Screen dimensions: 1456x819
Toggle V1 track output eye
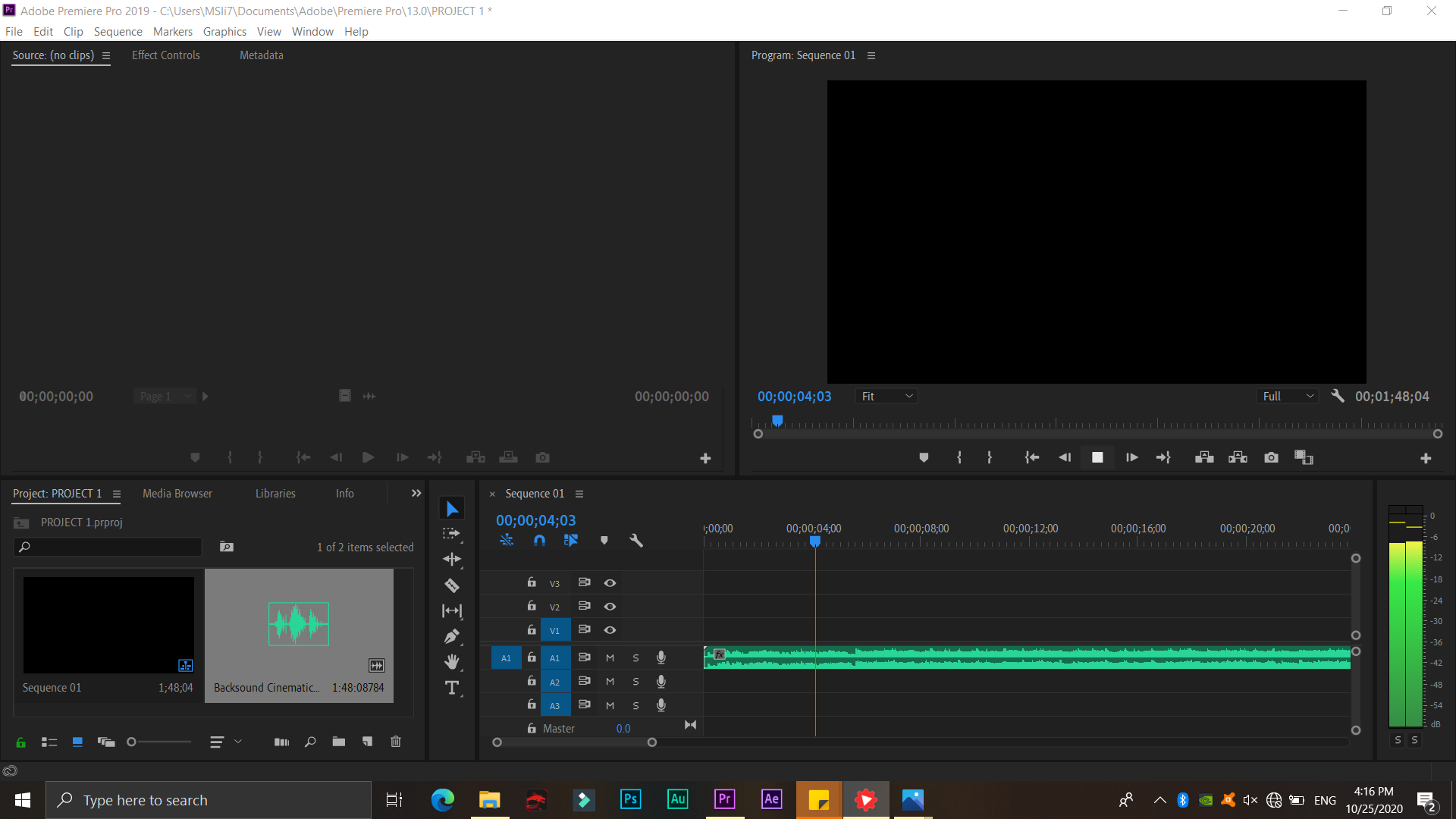(x=610, y=630)
